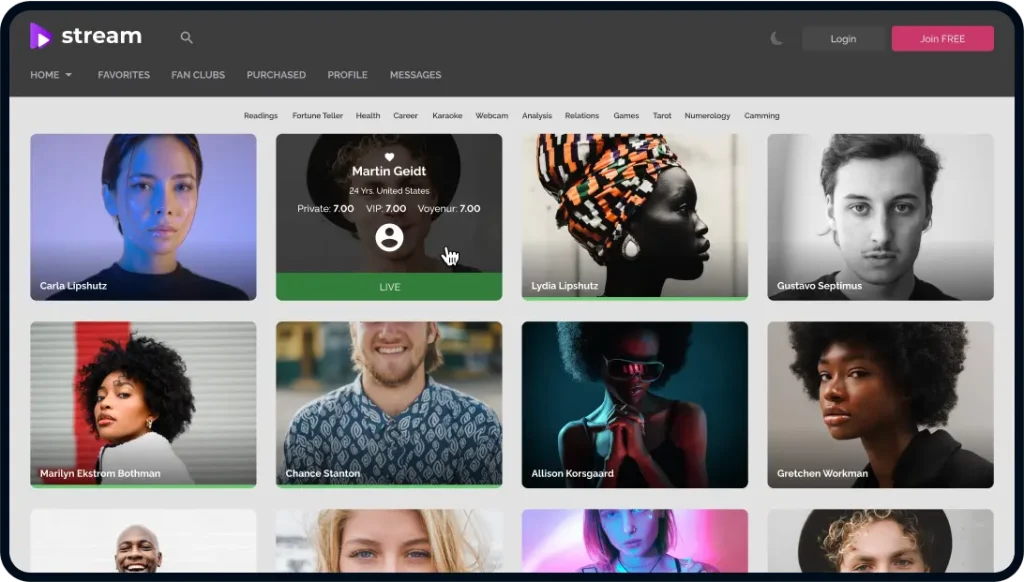Click the heart icon above Martin Geidt
The image size is (1024, 582).
[x=389, y=157]
